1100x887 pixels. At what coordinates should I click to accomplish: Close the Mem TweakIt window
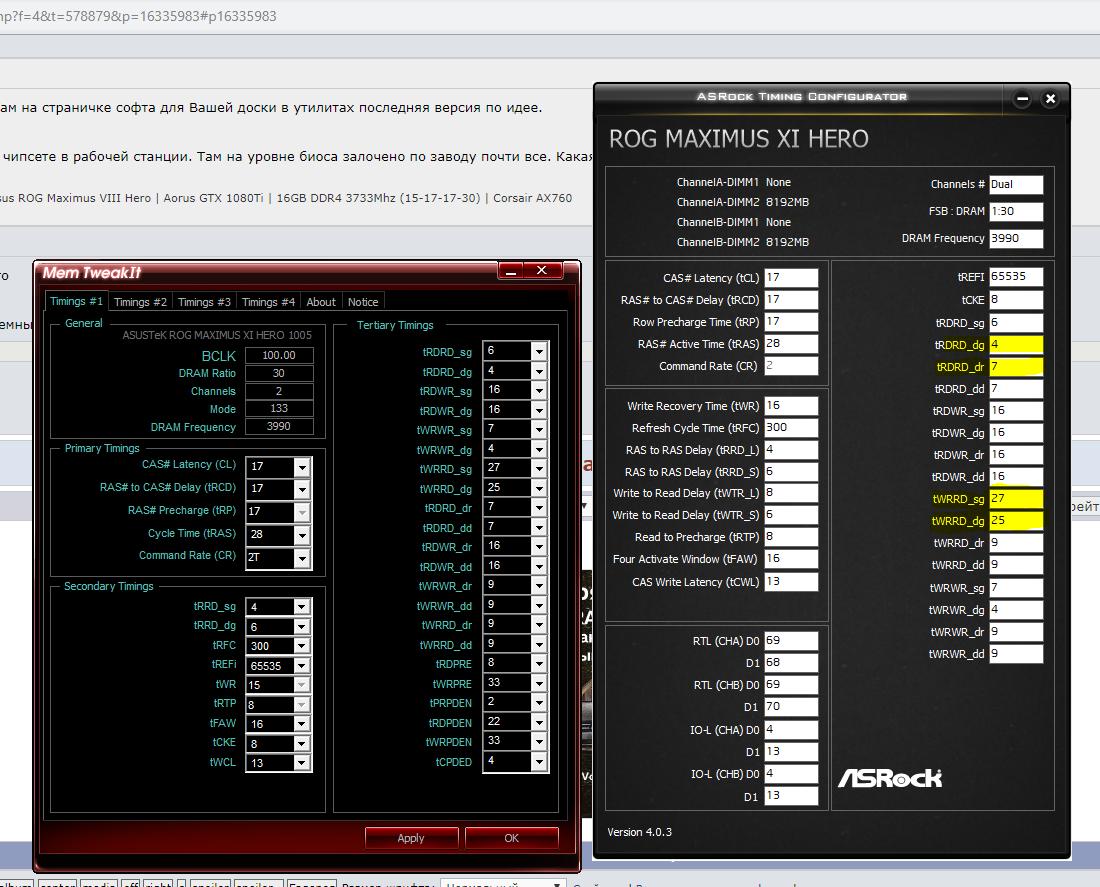[542, 271]
